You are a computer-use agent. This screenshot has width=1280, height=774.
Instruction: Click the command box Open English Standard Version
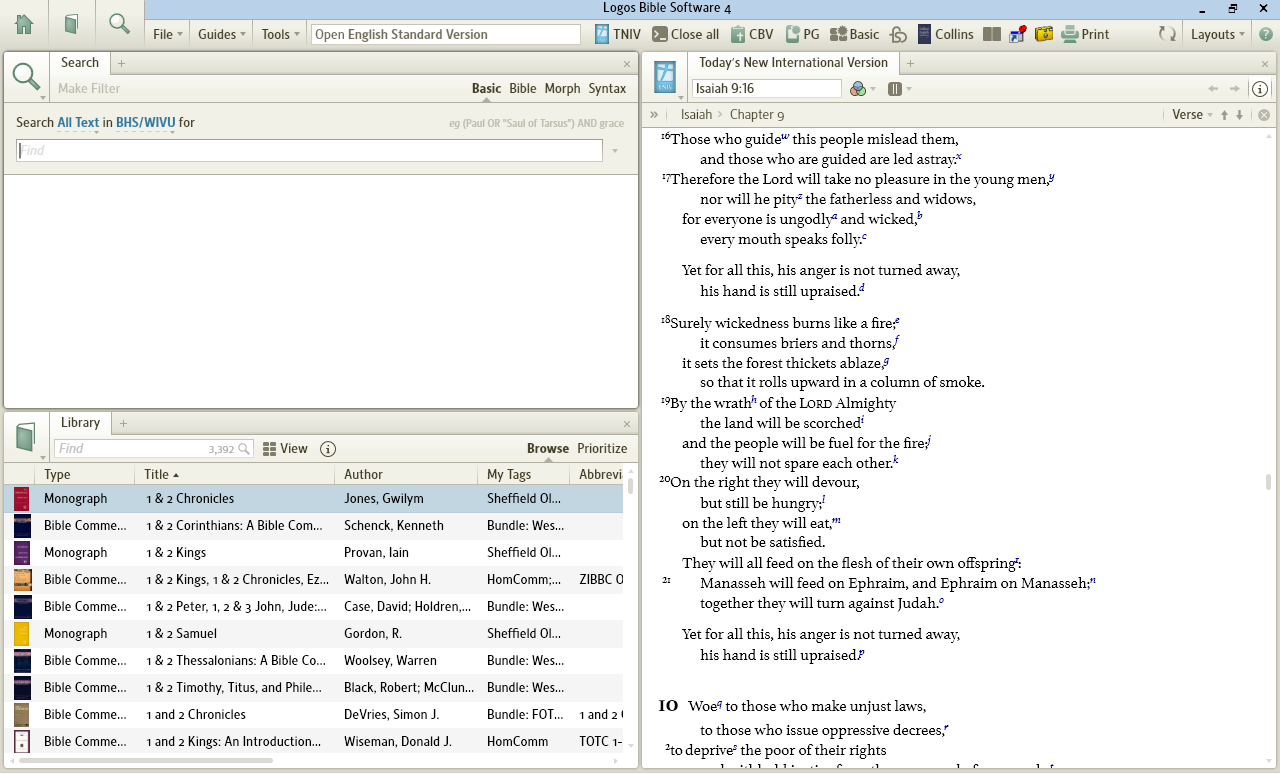tap(446, 34)
